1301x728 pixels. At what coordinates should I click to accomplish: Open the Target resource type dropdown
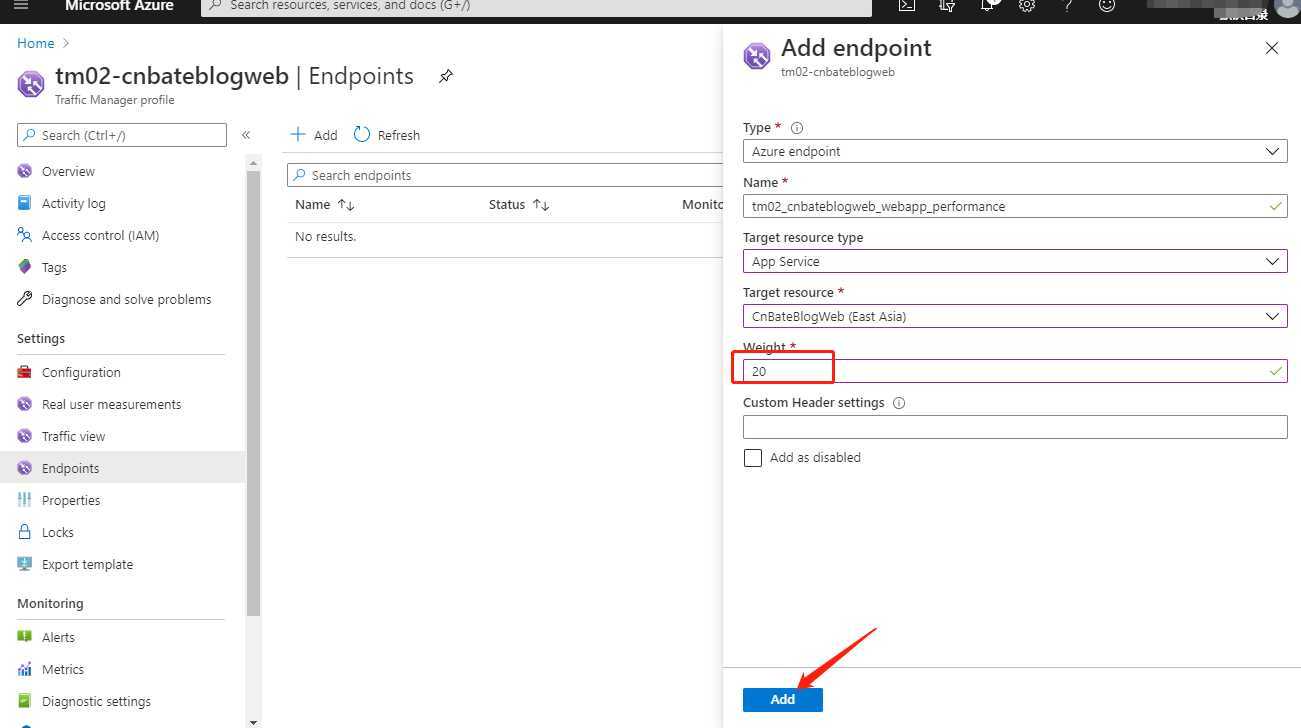[1015, 261]
